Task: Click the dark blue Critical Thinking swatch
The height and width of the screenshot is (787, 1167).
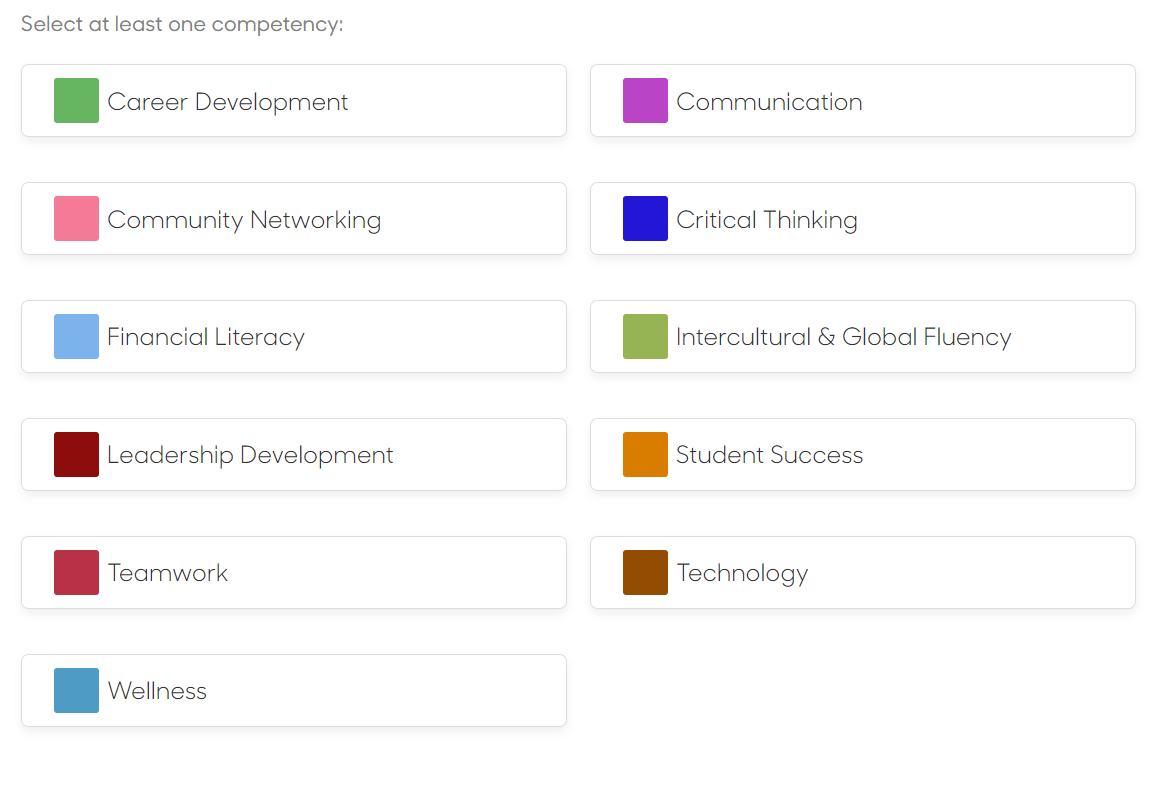Action: coord(645,219)
